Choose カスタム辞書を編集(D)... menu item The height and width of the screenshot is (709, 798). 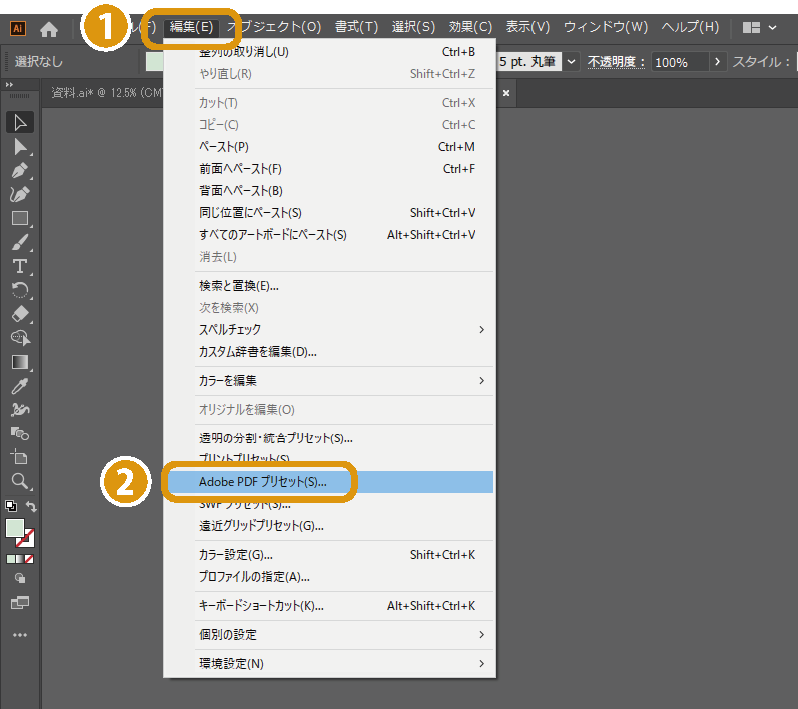(x=330, y=352)
